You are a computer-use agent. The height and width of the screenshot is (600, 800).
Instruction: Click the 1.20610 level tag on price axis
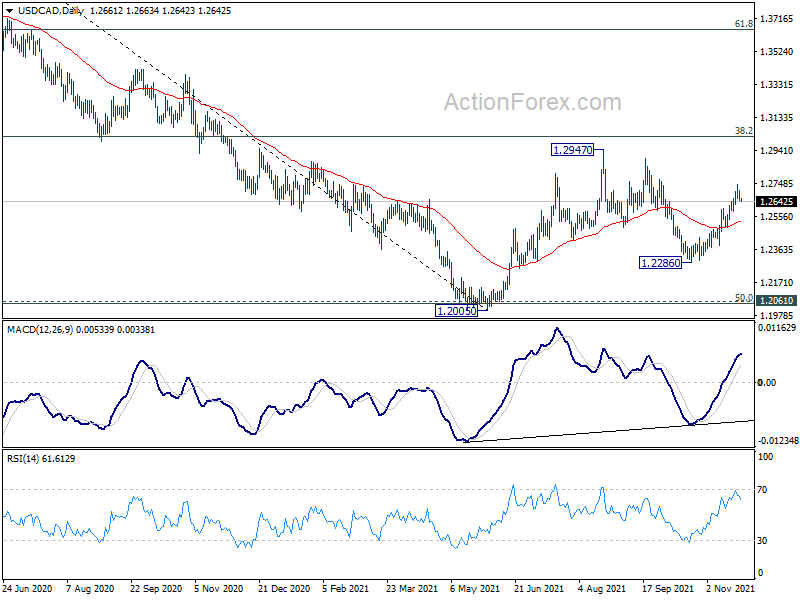click(x=776, y=300)
